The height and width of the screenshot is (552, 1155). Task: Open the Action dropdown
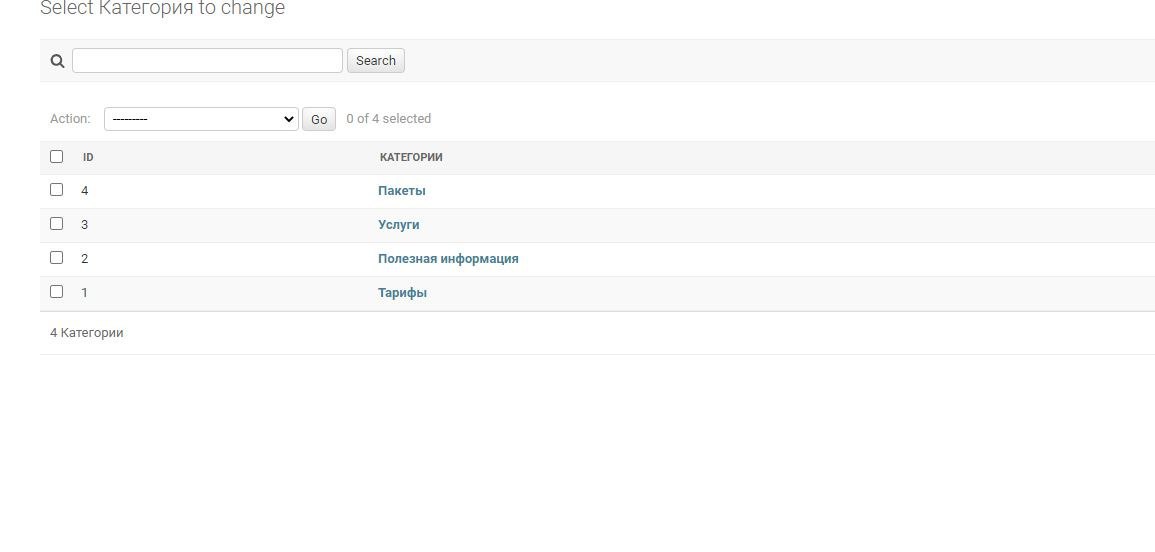[201, 119]
